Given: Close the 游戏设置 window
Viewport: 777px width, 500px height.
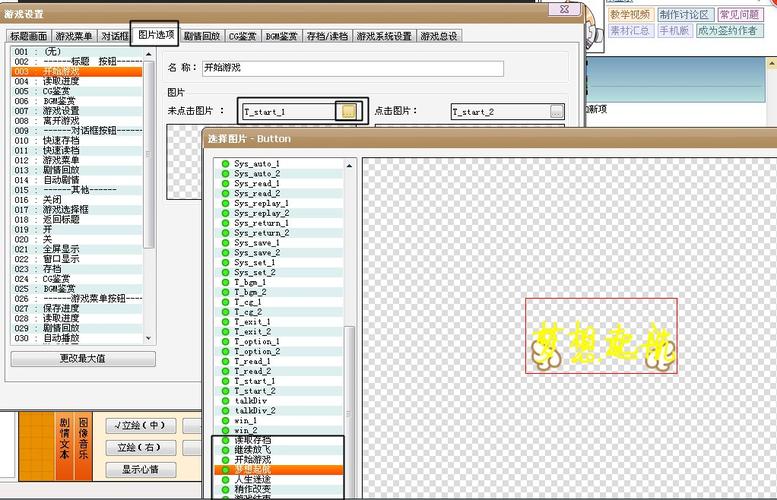Looking at the screenshot, I should click(564, 9).
